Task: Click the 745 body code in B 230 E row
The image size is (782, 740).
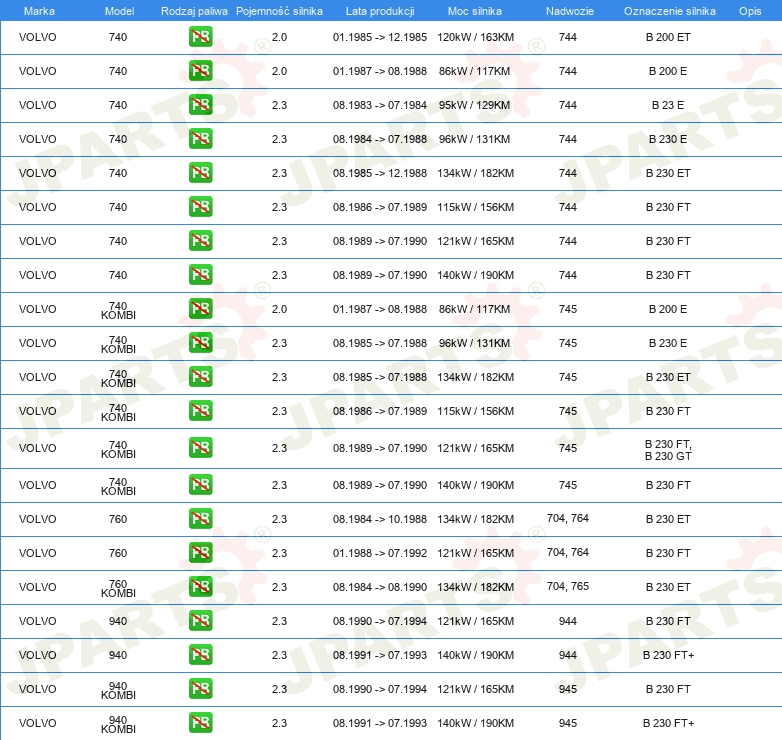Action: click(568, 343)
